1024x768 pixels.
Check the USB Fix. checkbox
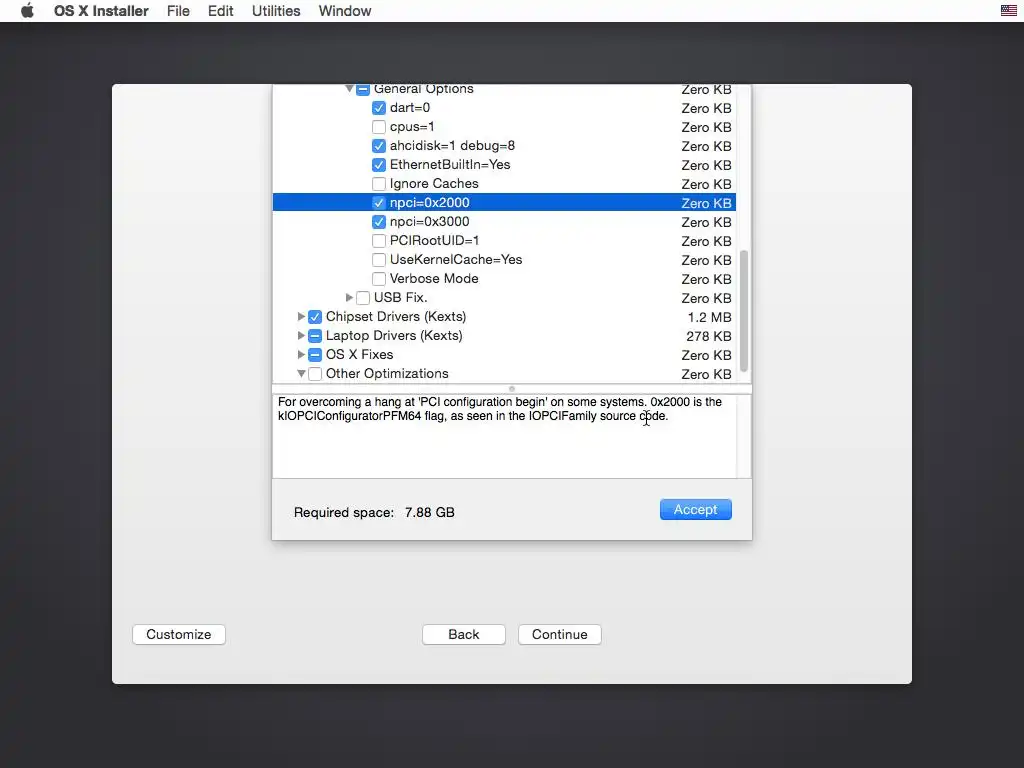(x=363, y=298)
